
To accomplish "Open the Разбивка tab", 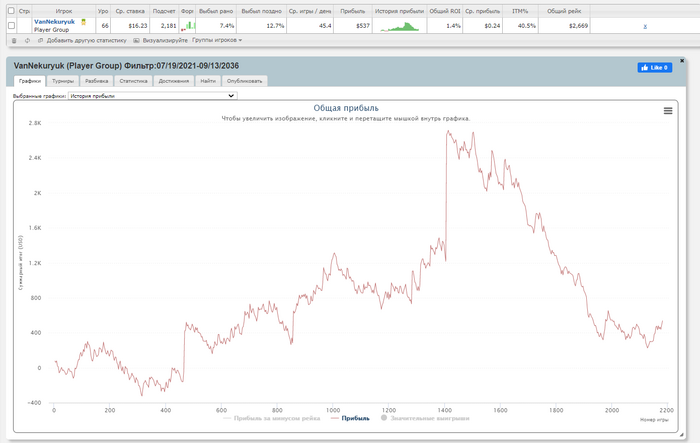I will [96, 81].
